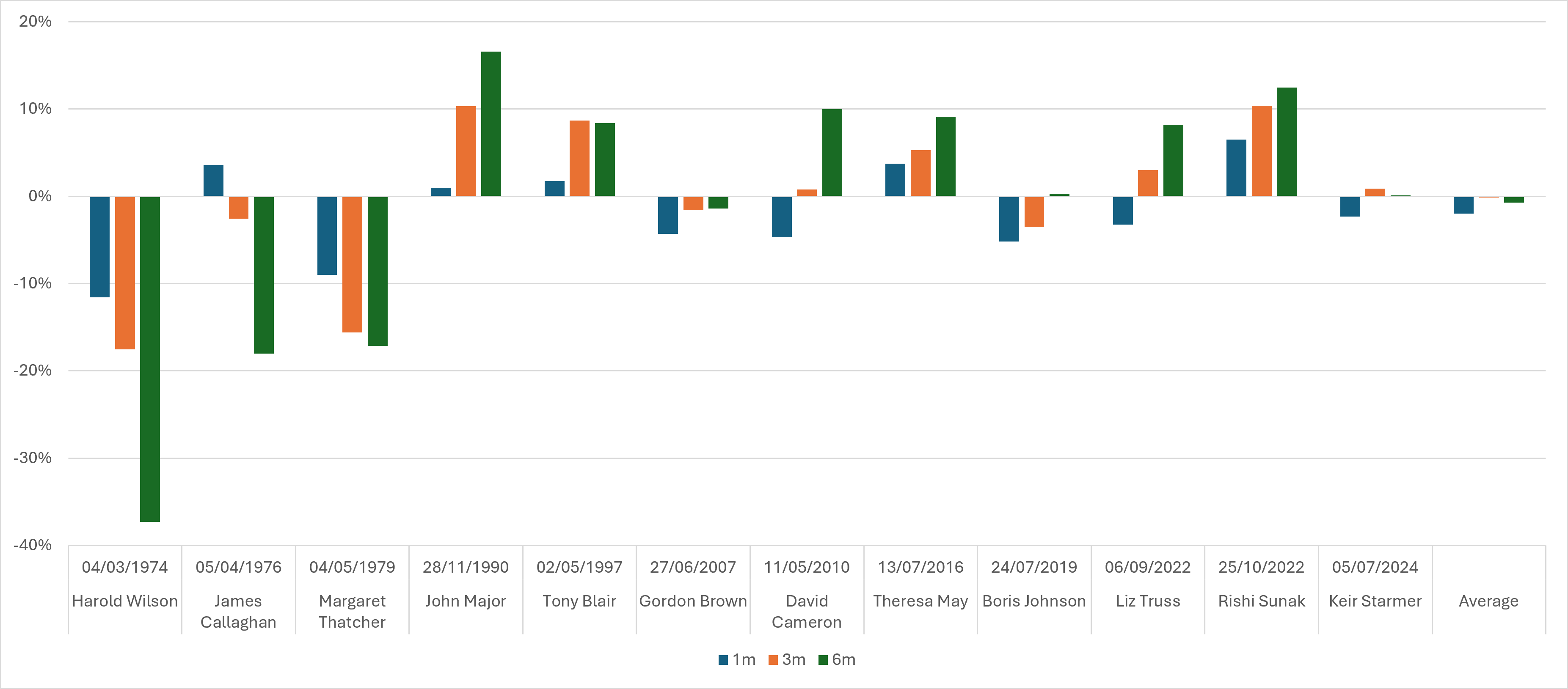The height and width of the screenshot is (689, 1568).
Task: Select Boris Johnson's orange 3m bar
Action: (x=1034, y=211)
